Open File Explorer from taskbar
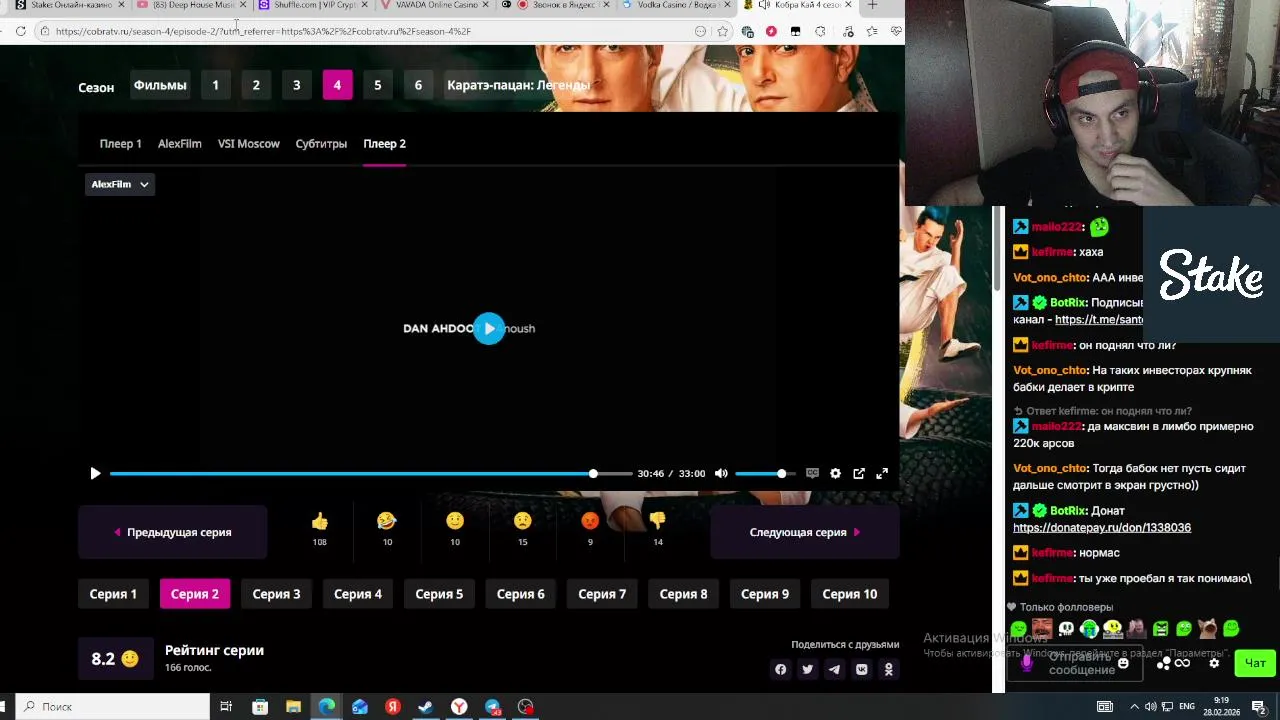The width and height of the screenshot is (1280, 720). [x=293, y=707]
